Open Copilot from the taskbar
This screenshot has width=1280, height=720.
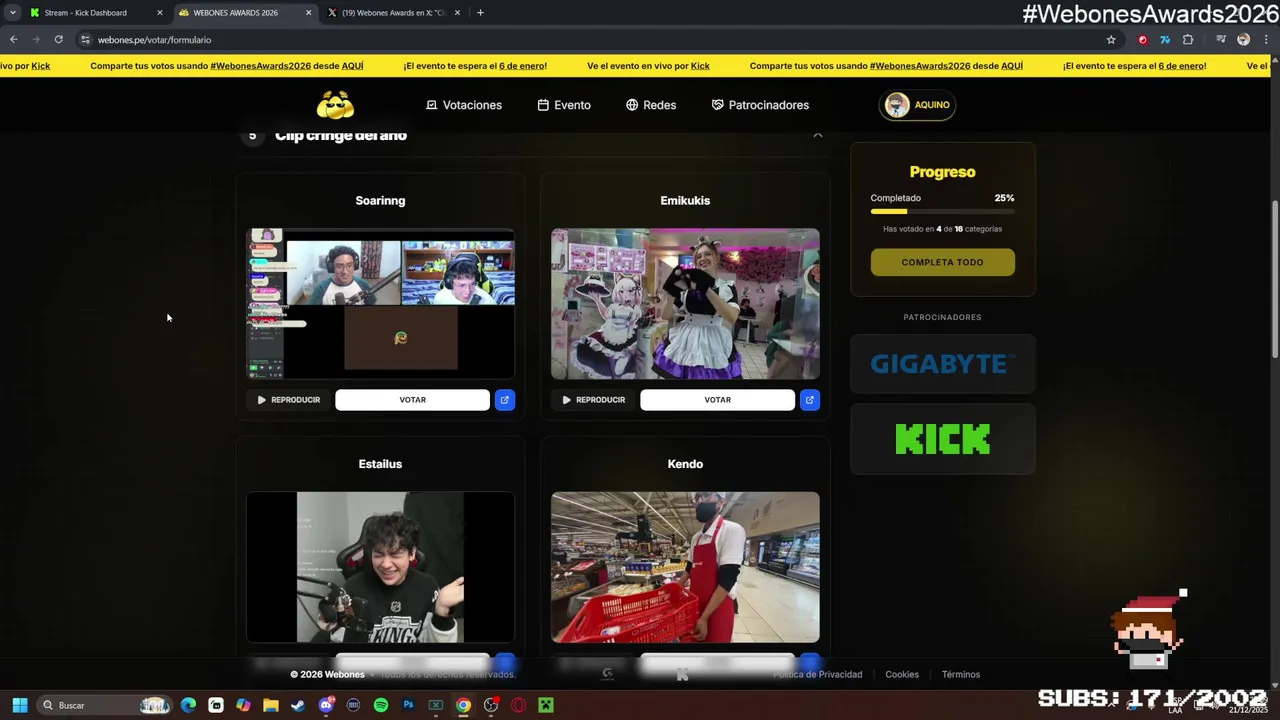point(243,705)
